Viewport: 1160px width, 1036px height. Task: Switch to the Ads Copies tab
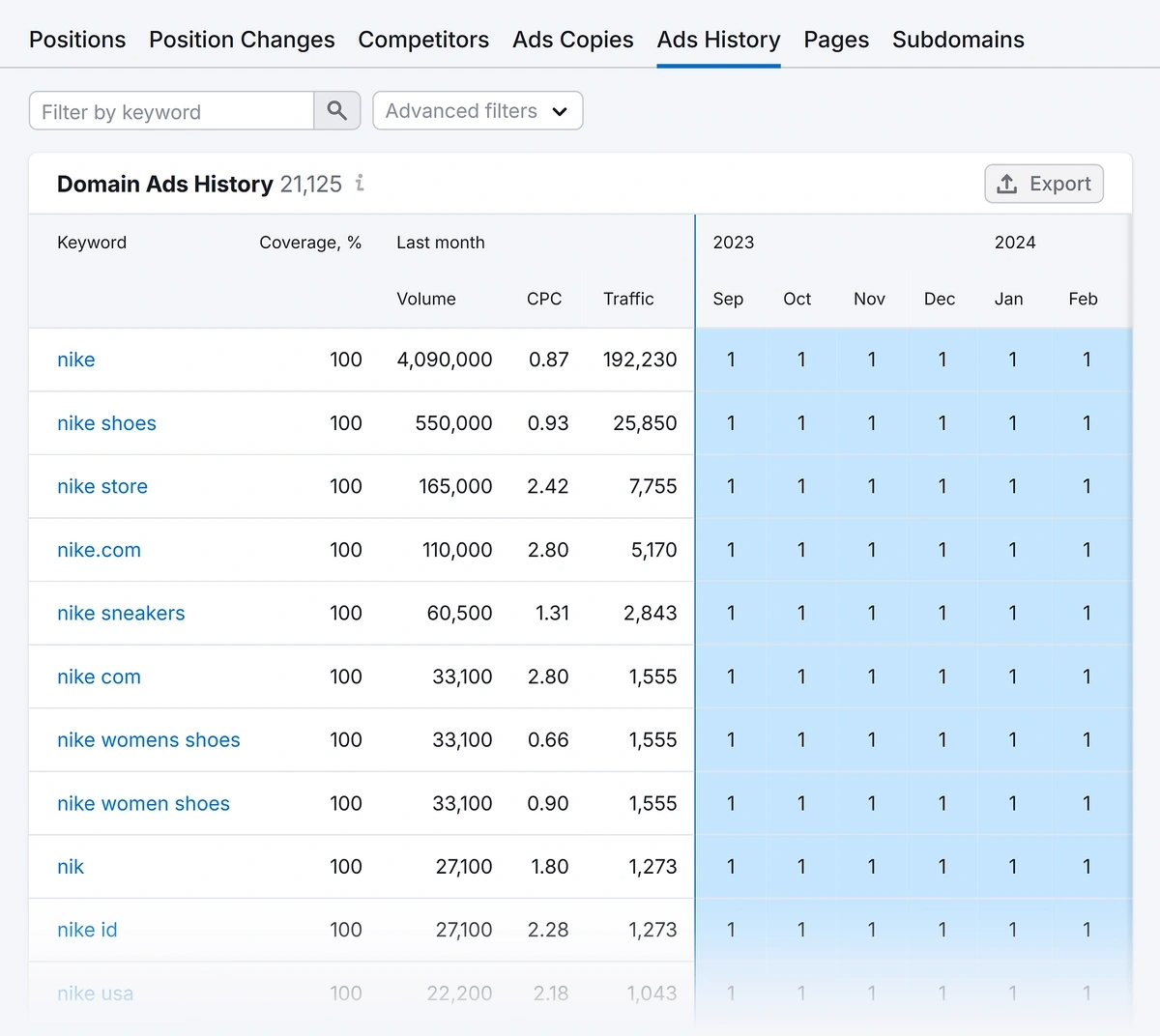572,40
